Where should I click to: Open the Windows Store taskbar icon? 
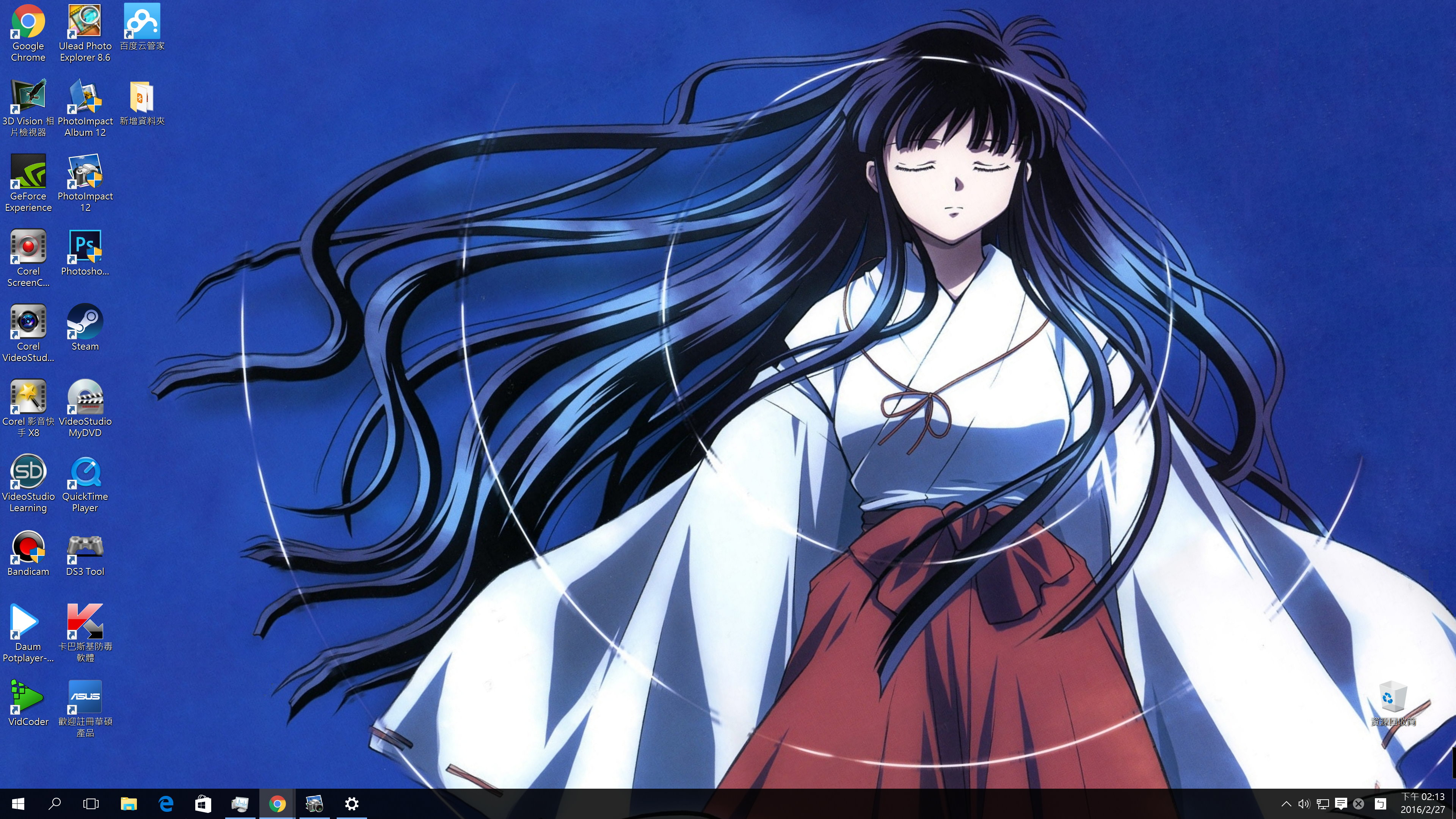(203, 804)
